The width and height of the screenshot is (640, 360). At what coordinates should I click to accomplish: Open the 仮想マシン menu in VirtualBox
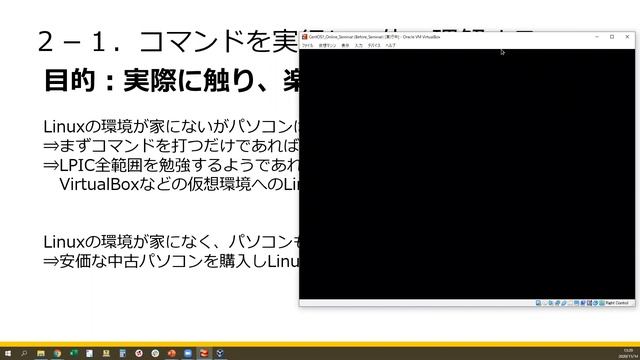coord(327,45)
